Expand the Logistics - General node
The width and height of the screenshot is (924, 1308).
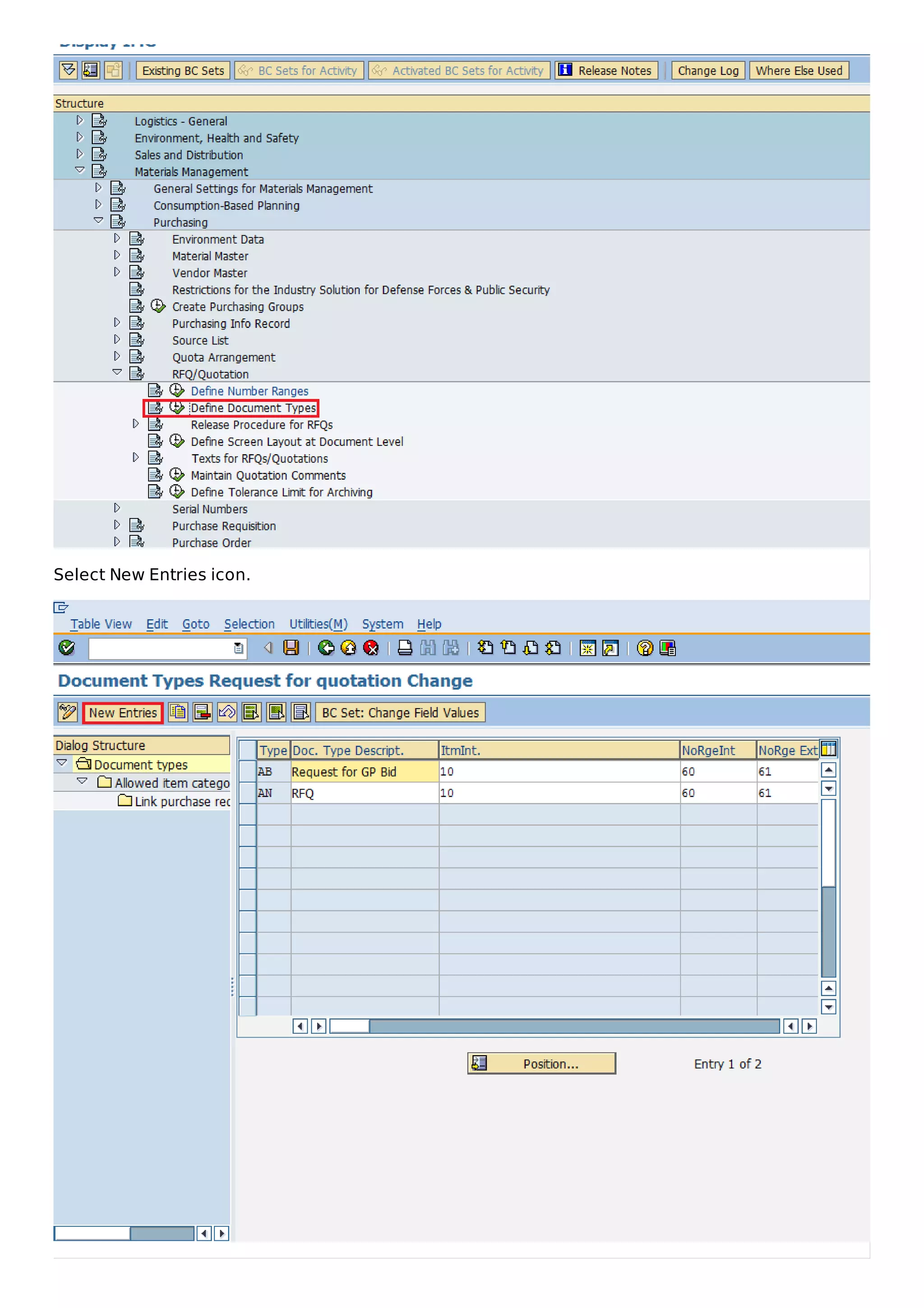click(x=80, y=120)
